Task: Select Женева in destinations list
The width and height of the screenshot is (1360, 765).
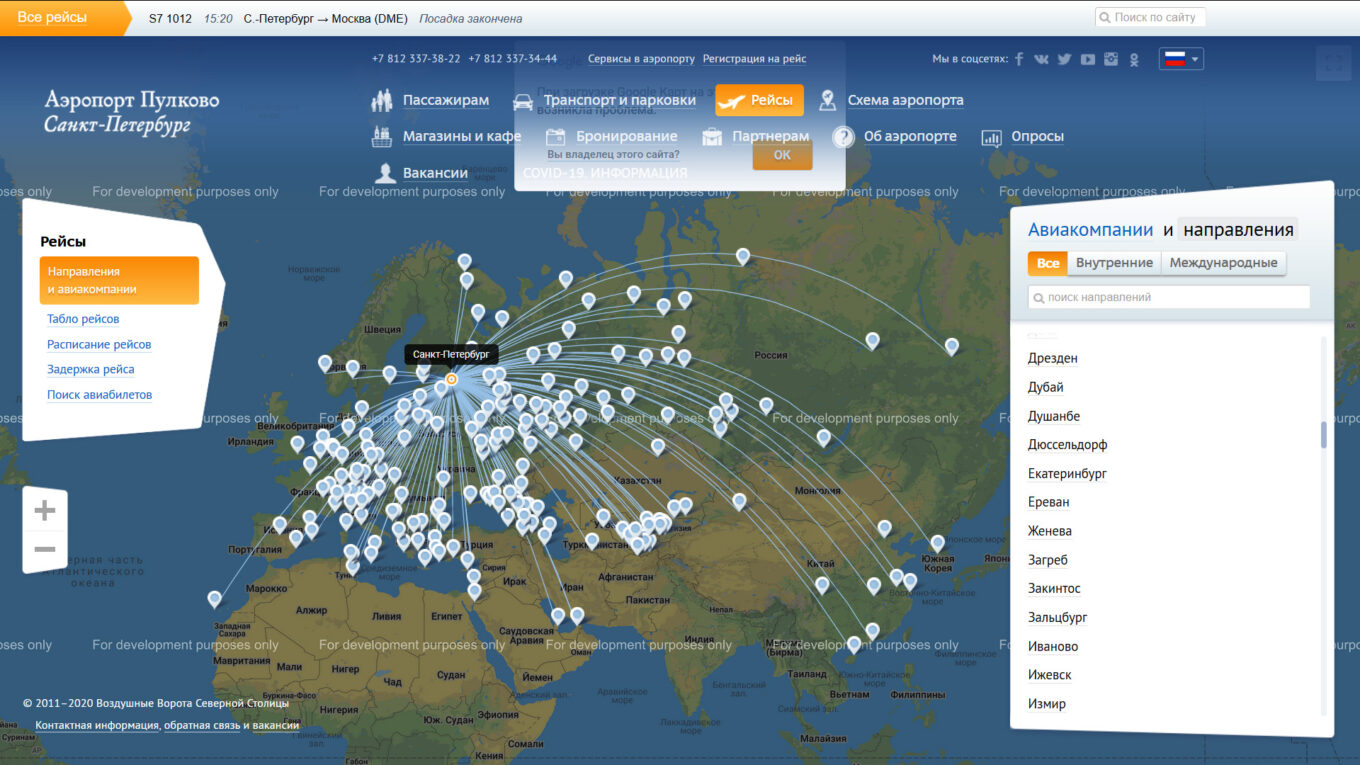Action: [1049, 531]
